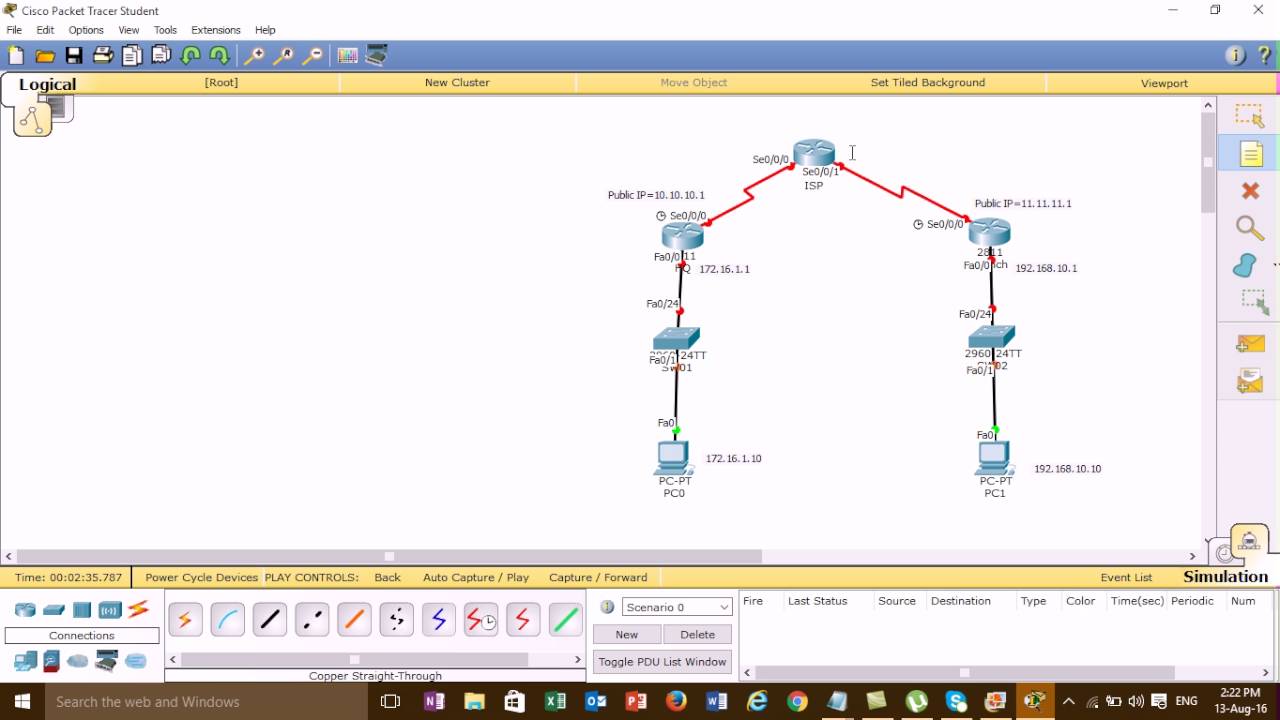This screenshot has height=720, width=1280.
Task: Open the drawing palette icon
Action: (x=348, y=56)
